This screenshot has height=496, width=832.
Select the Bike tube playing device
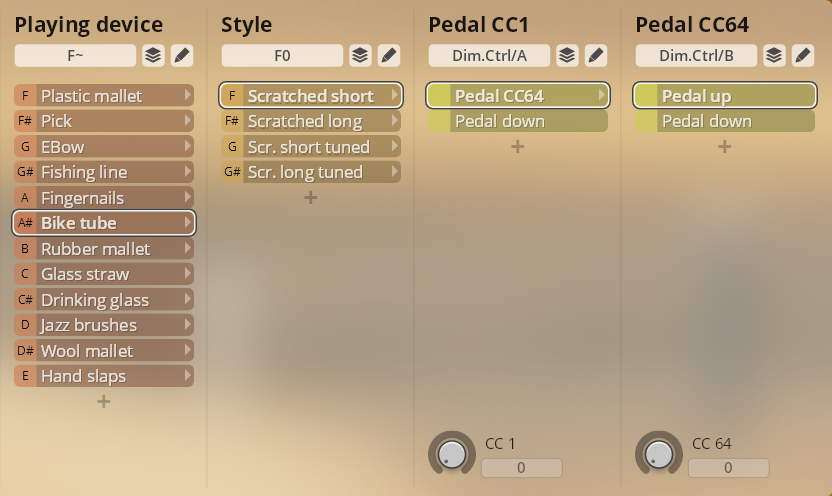point(104,223)
